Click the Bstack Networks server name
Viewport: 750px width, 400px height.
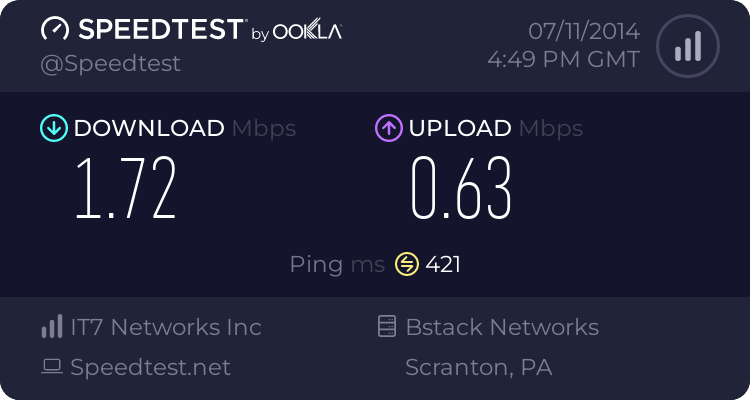point(502,327)
